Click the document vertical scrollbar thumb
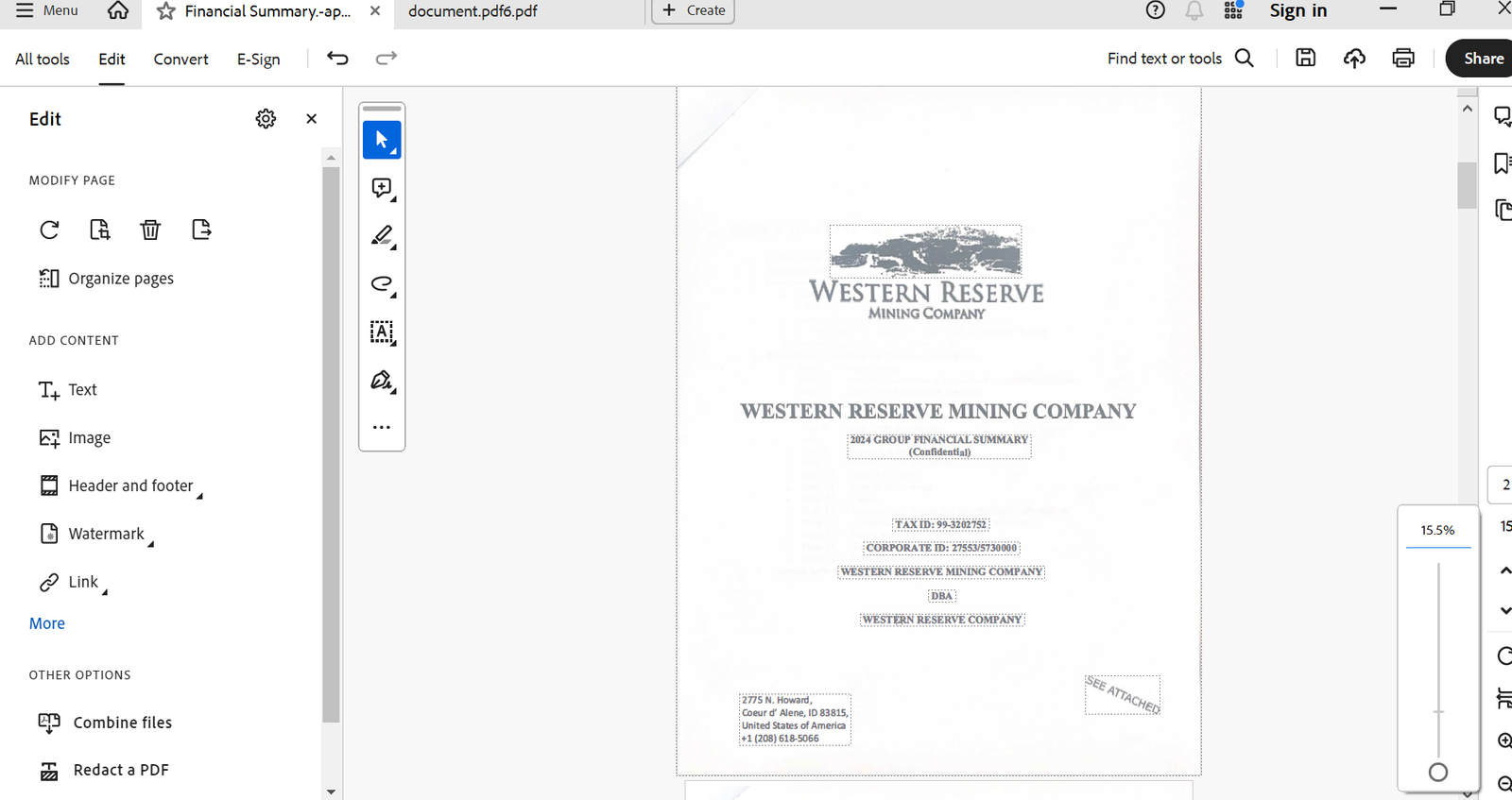This screenshot has width=1512, height=800. click(x=1467, y=185)
